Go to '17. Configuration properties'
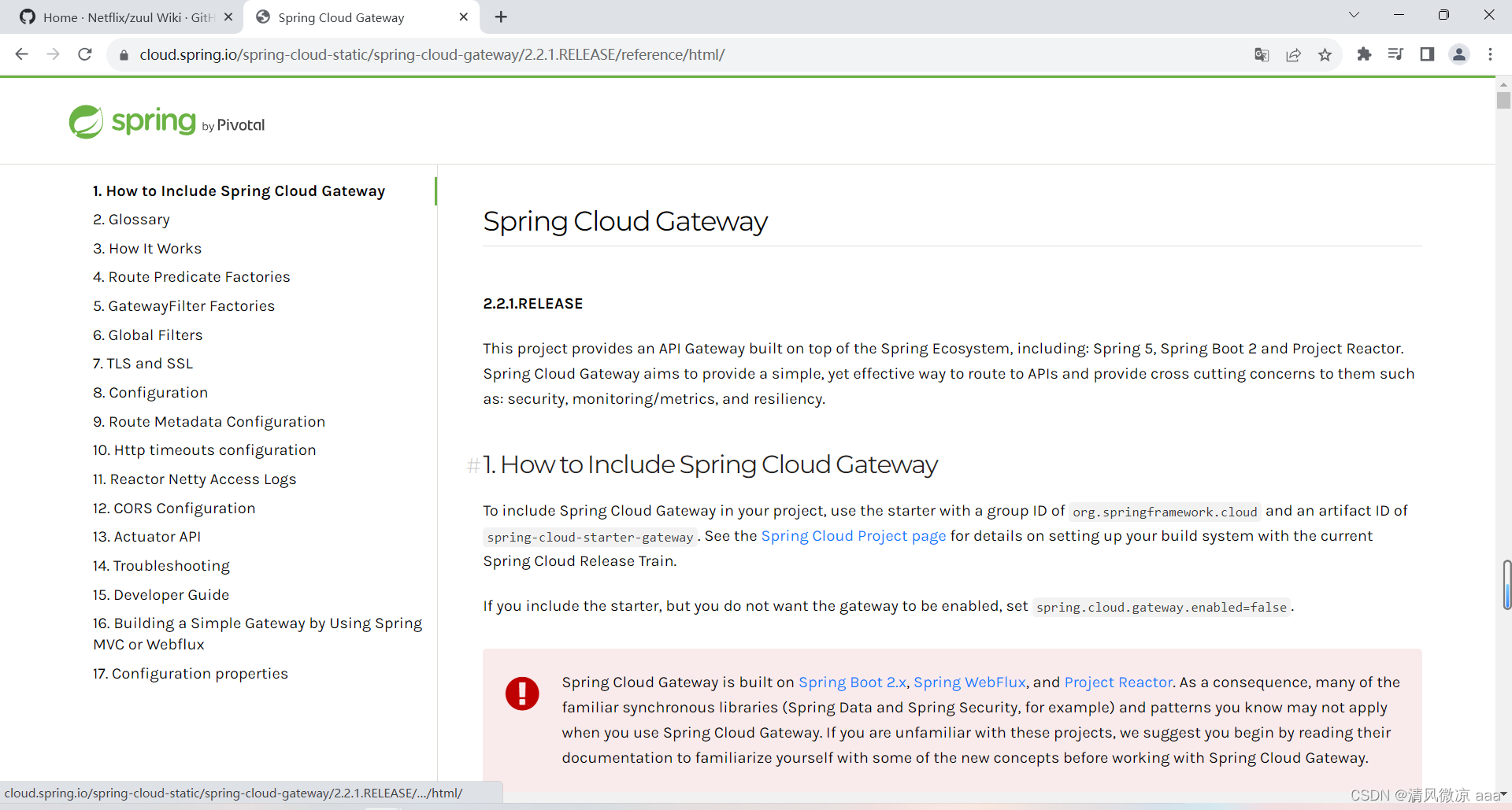Screen dimensions: 1512x810 pos(191,674)
